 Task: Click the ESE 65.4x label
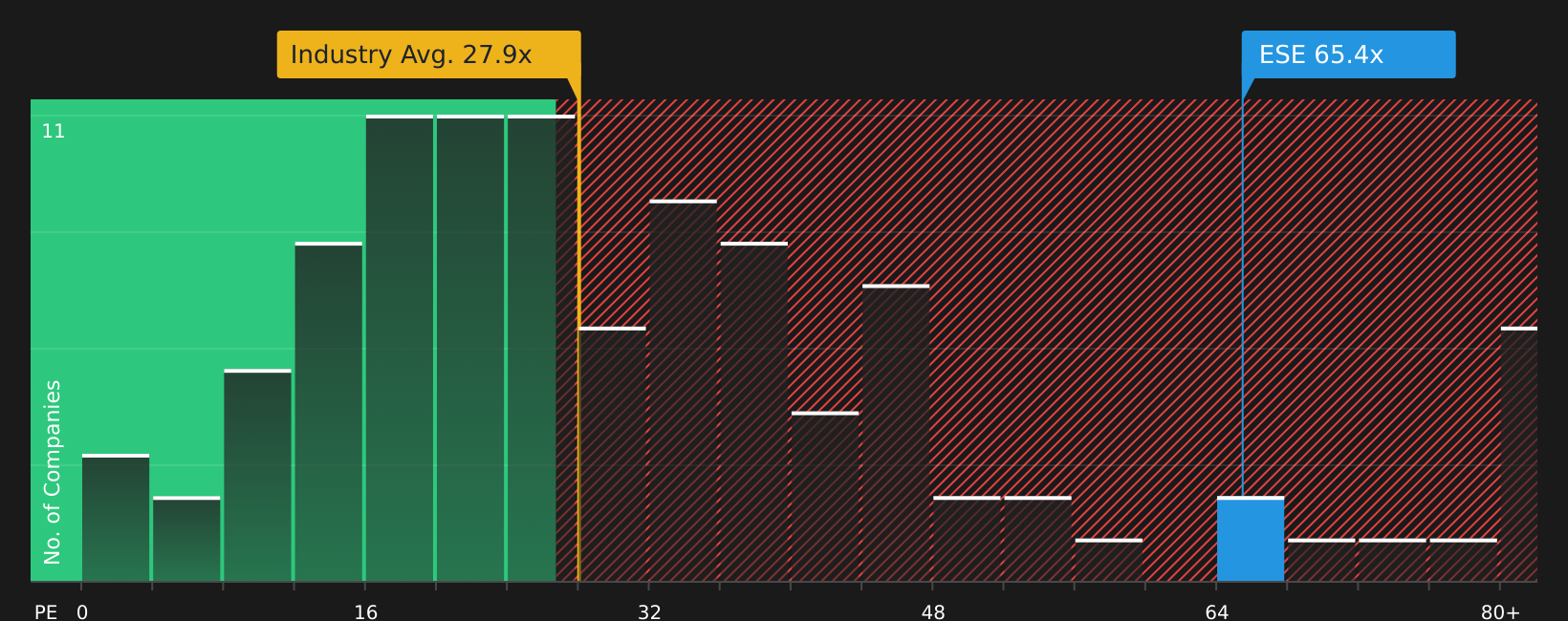pyautogui.click(x=1348, y=54)
